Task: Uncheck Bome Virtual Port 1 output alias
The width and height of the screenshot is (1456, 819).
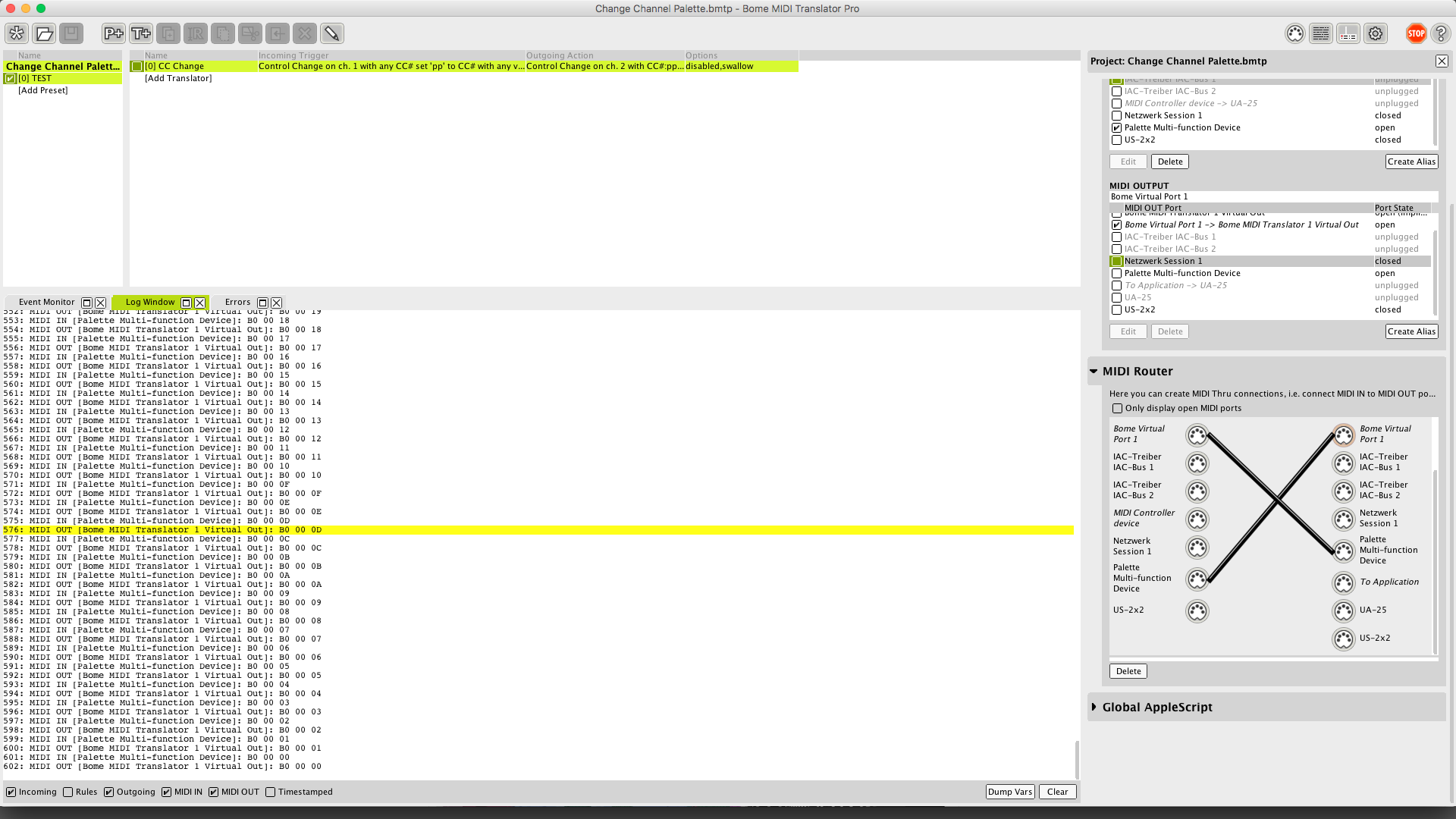Action: 1116,225
